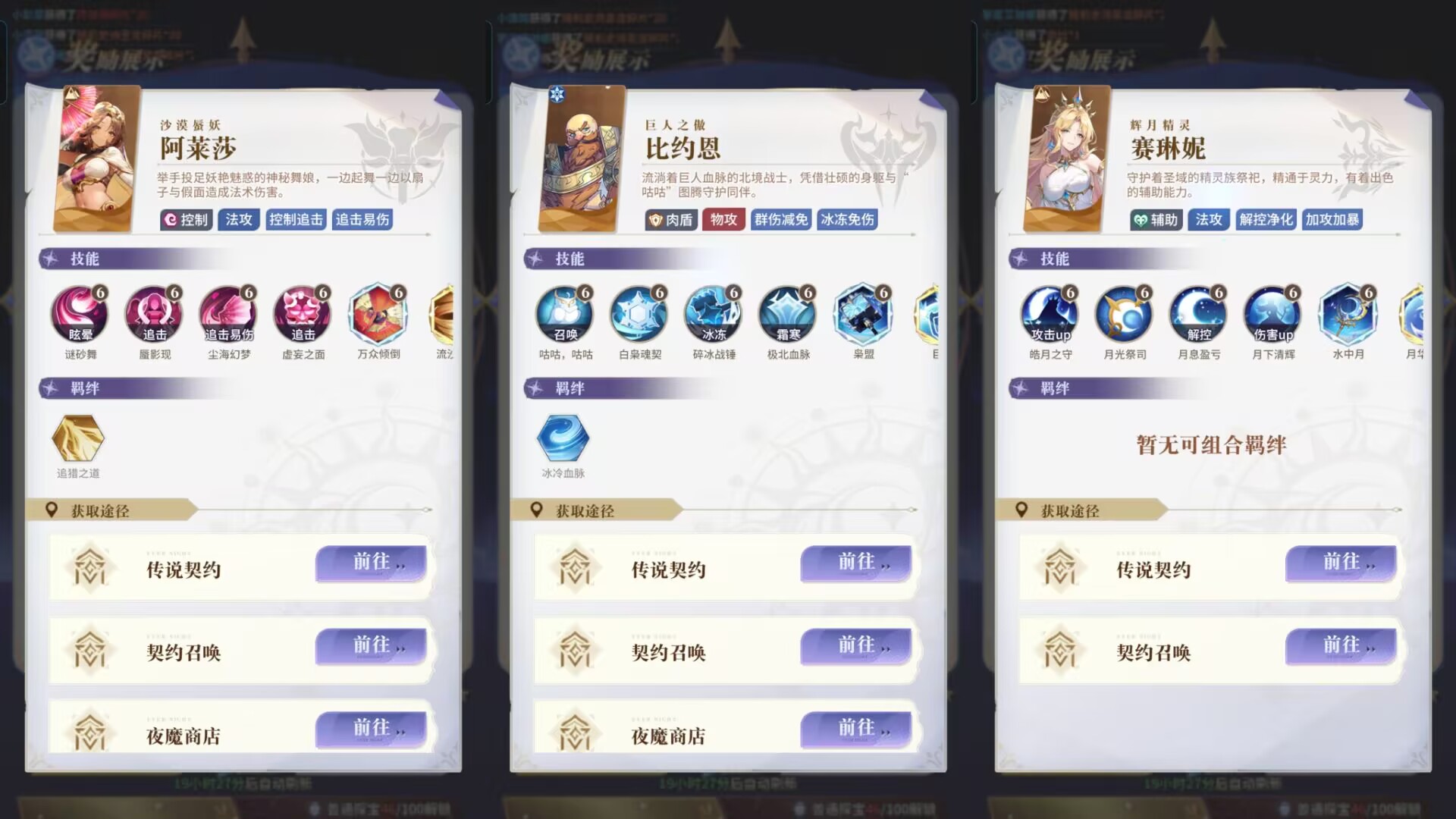Click 前往 next to 比约恩's 夜魔商店
Viewport: 1456px width, 819px height.
click(x=855, y=730)
